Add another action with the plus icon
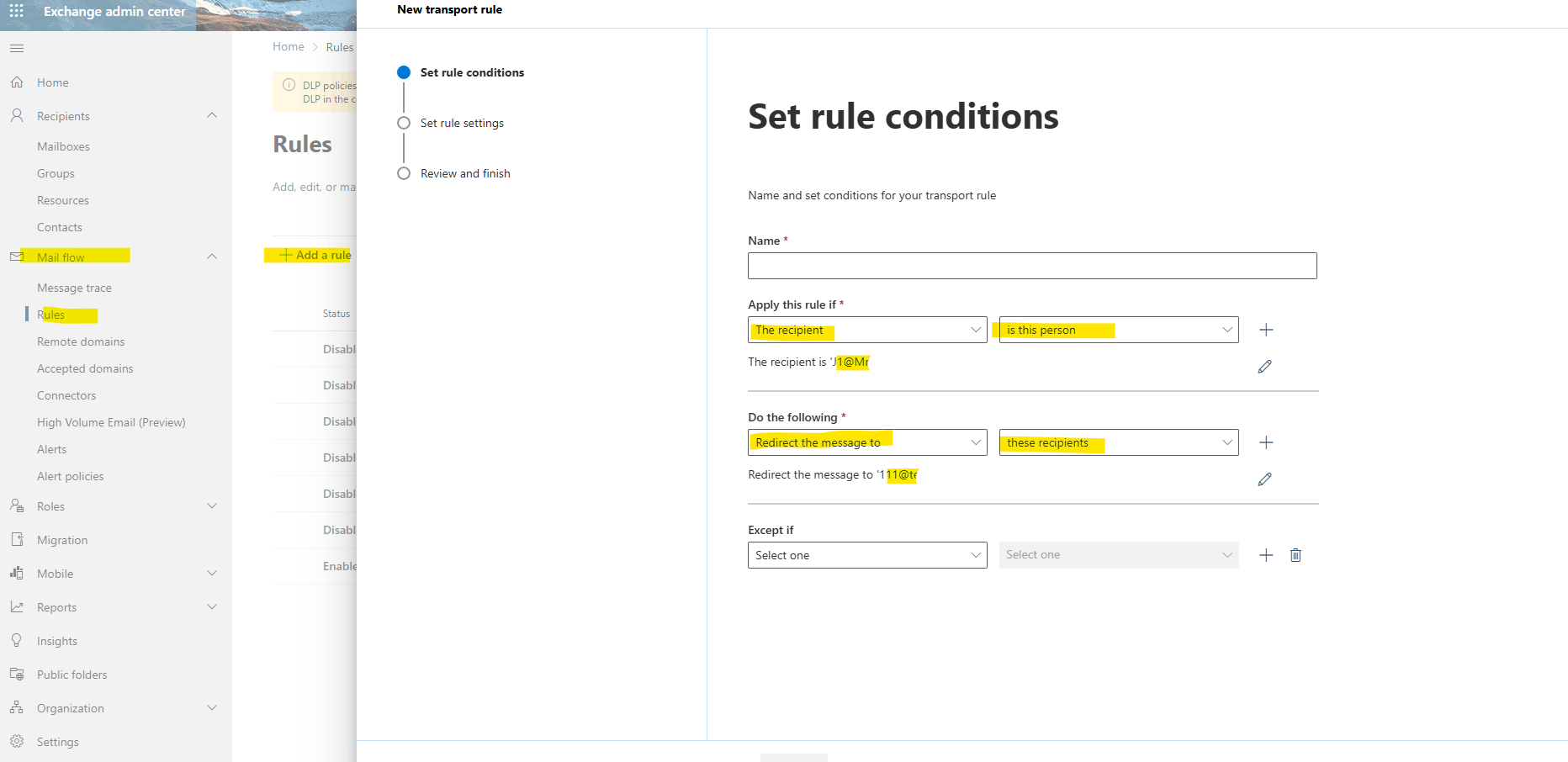The width and height of the screenshot is (1568, 762). (x=1266, y=442)
